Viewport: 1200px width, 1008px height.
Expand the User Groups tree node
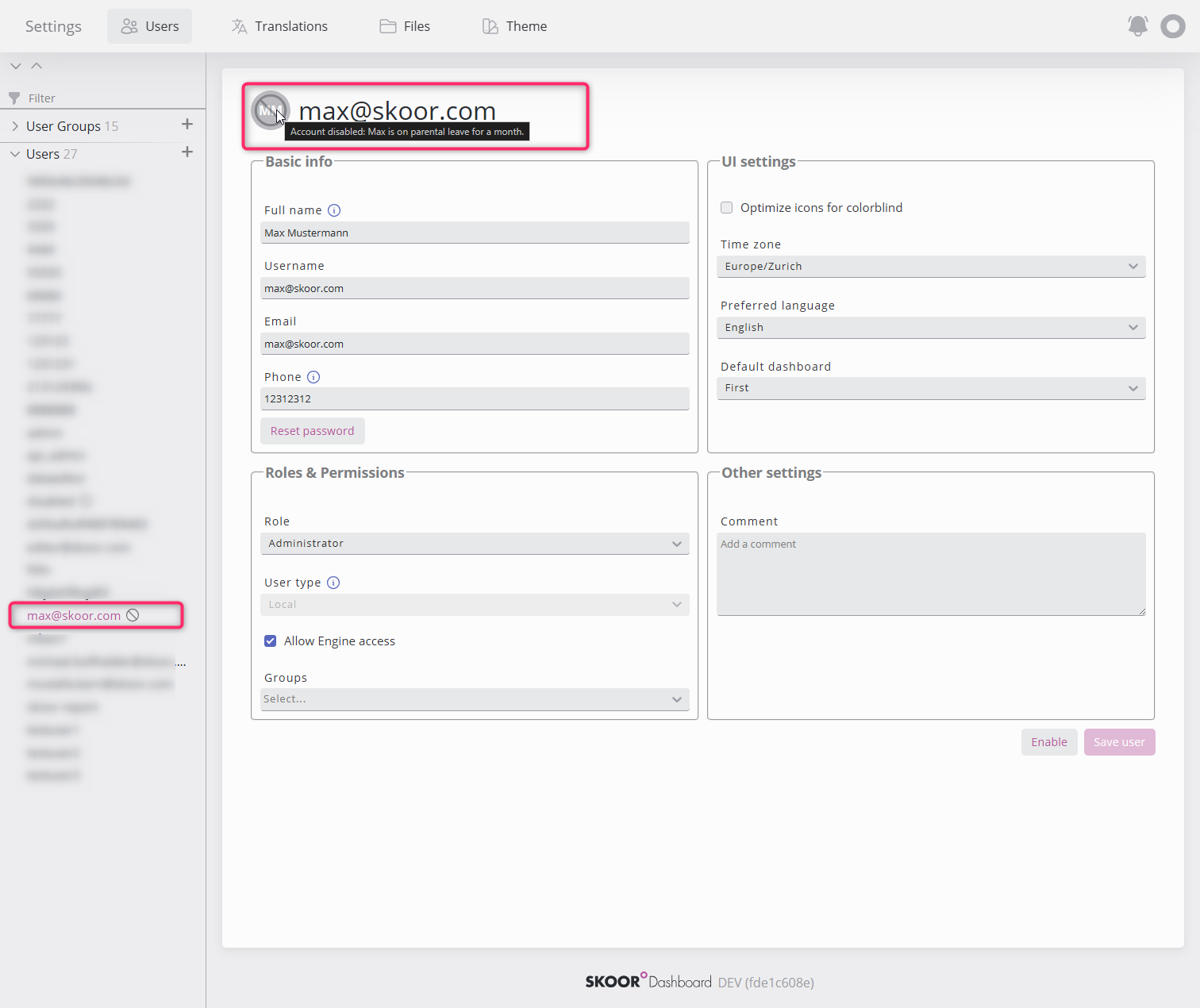15,126
